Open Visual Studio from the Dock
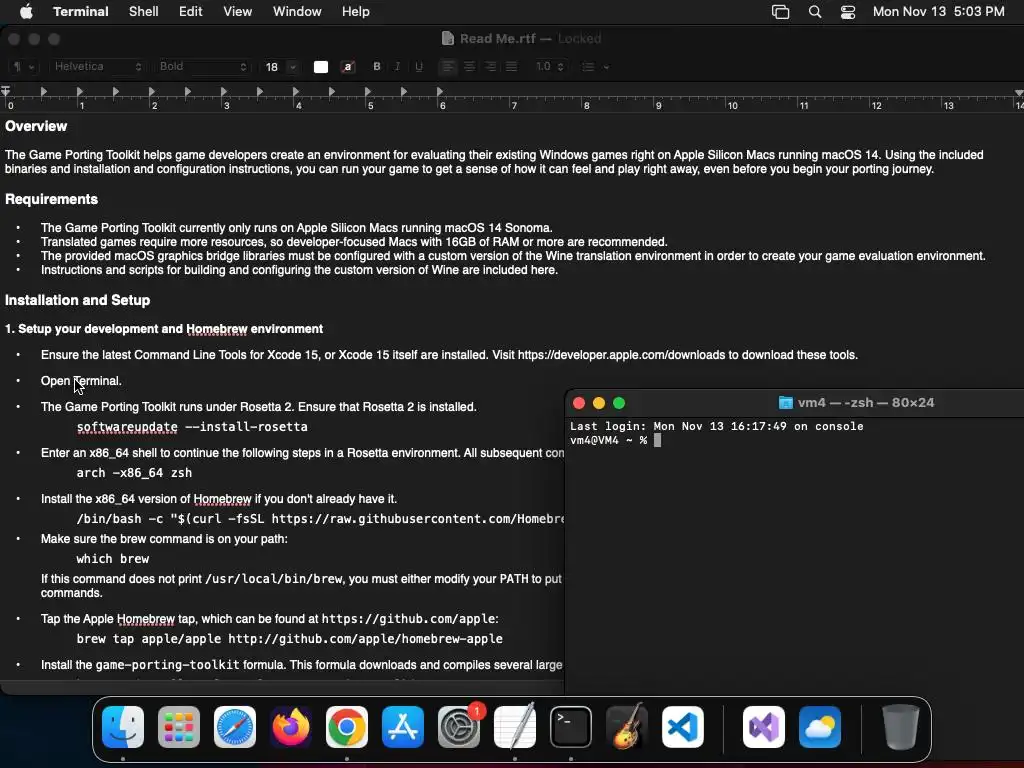Screen dimensions: 1024x768 pyautogui.click(x=764, y=727)
